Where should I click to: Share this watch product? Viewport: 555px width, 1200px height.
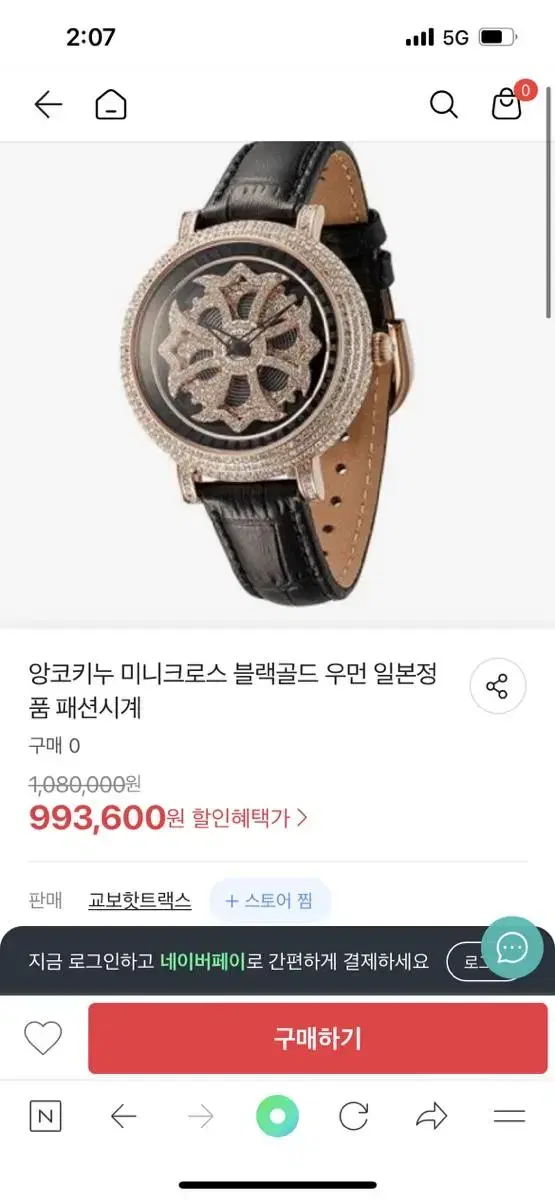[x=497, y=686]
